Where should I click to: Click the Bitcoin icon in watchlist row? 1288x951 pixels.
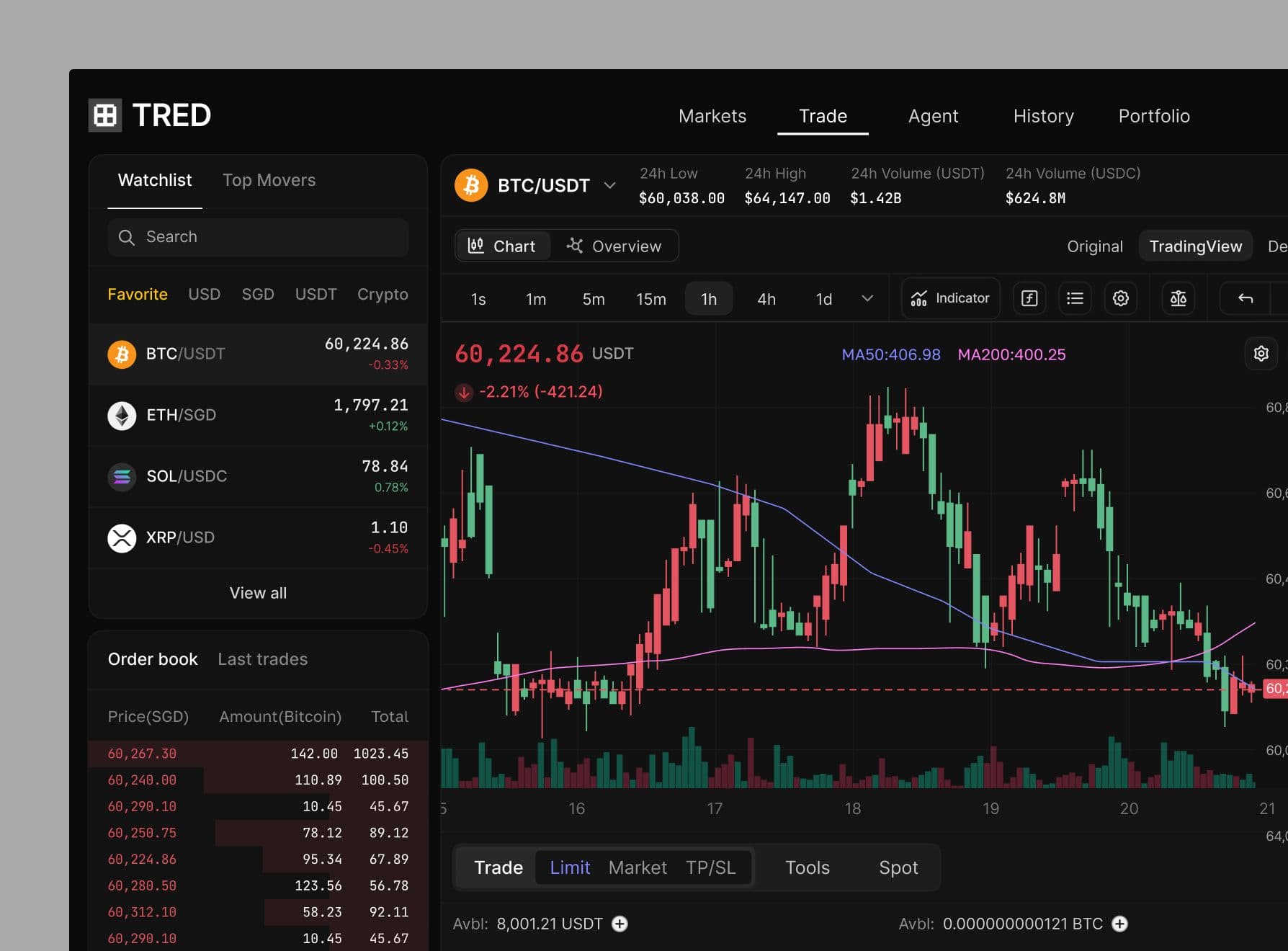point(122,354)
